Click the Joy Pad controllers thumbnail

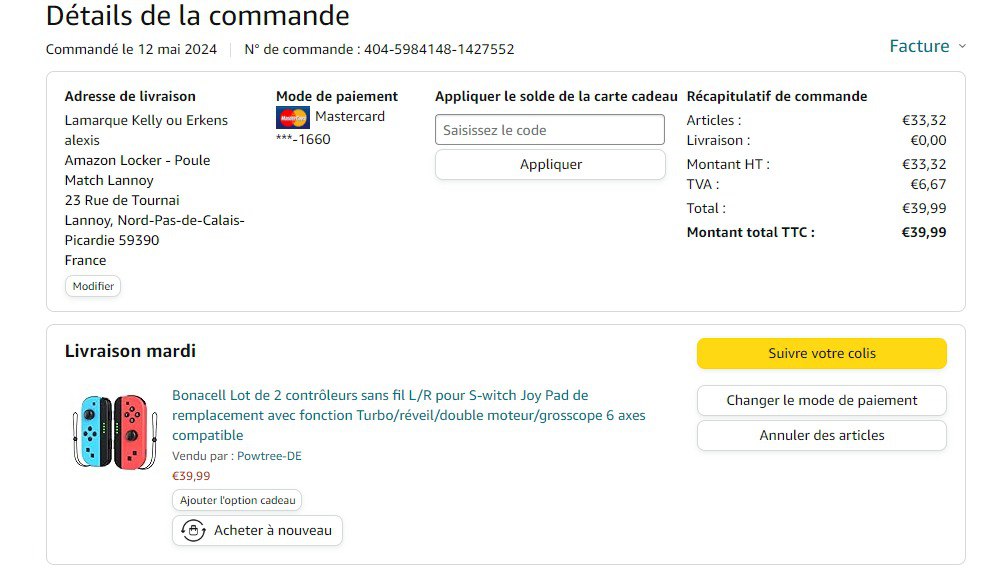click(115, 431)
